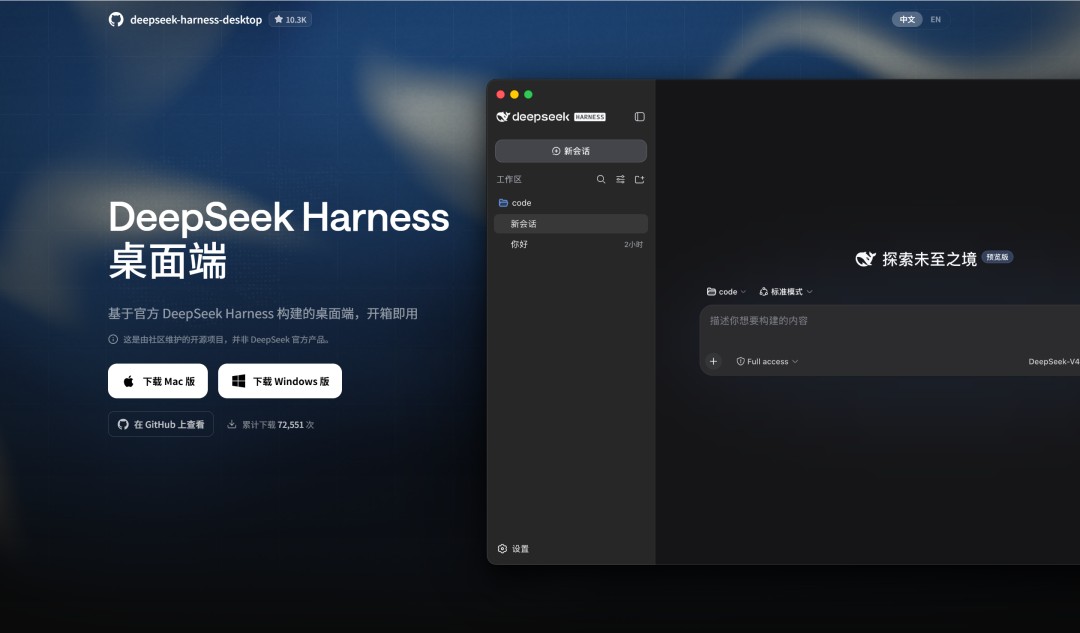
Task: Open 在 GitHub 上查看 link
Action: click(160, 424)
